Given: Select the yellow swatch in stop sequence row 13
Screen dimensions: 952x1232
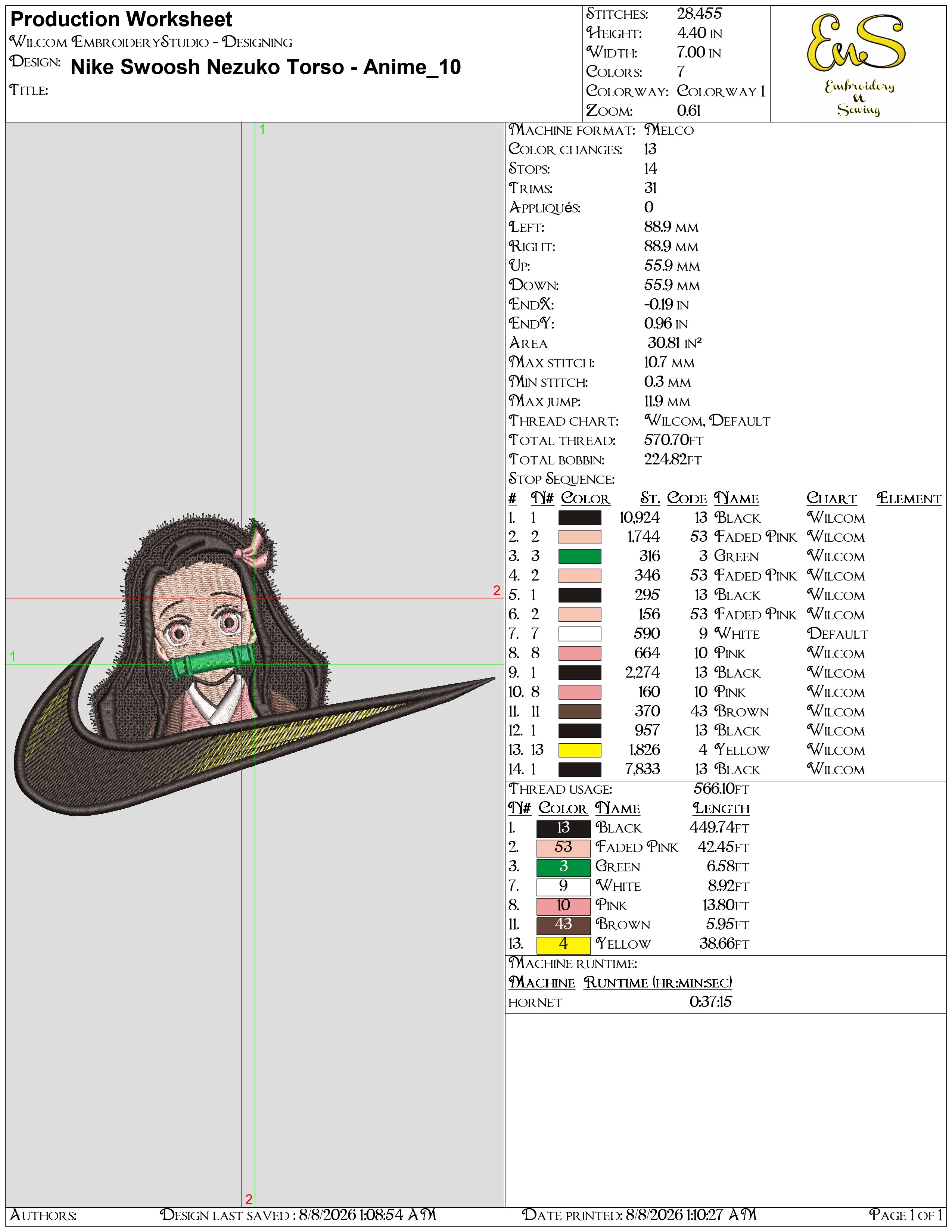Looking at the screenshot, I should pos(580,750).
